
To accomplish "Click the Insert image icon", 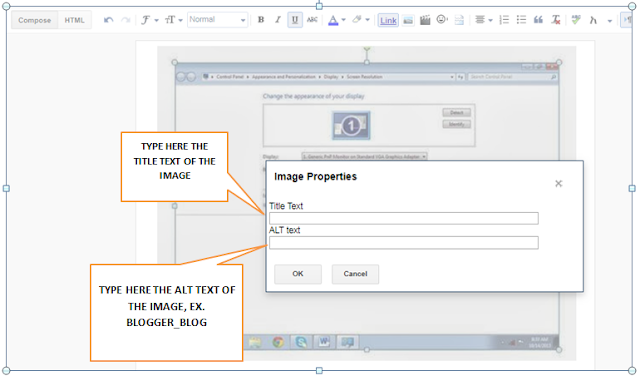I will point(408,20).
